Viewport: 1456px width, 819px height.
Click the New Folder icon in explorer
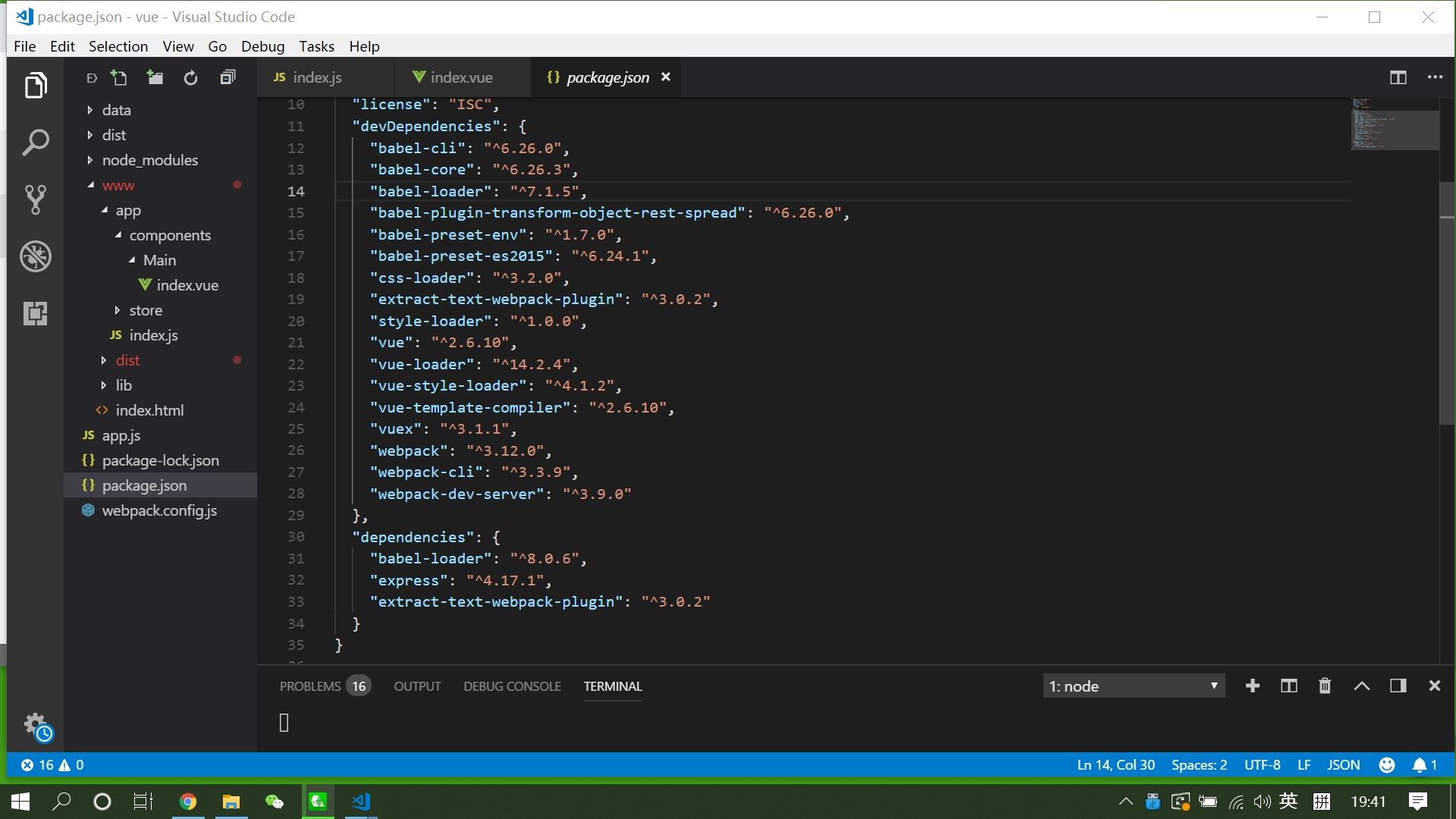[x=155, y=77]
